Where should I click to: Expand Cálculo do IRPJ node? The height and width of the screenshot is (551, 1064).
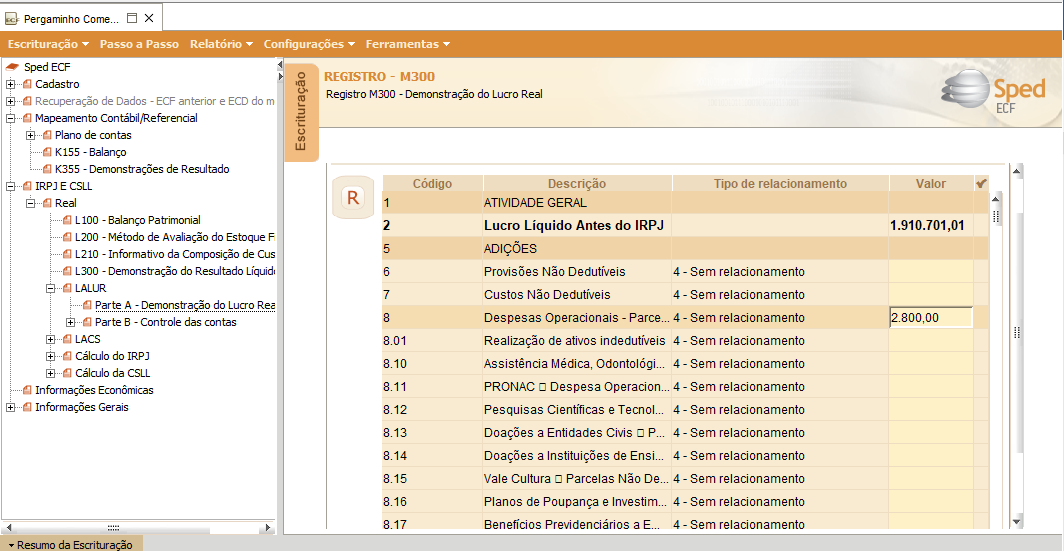51,356
